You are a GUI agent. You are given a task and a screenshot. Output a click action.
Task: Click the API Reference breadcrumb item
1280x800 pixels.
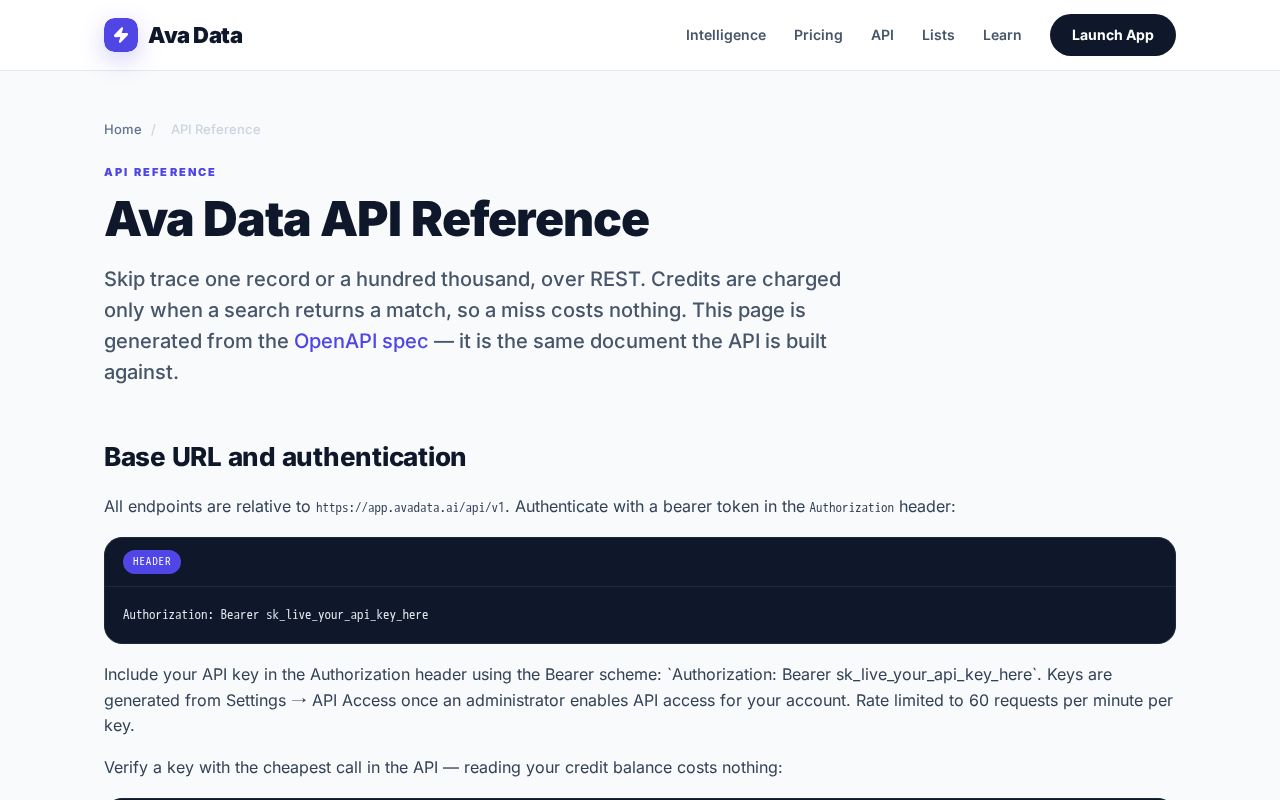click(215, 129)
